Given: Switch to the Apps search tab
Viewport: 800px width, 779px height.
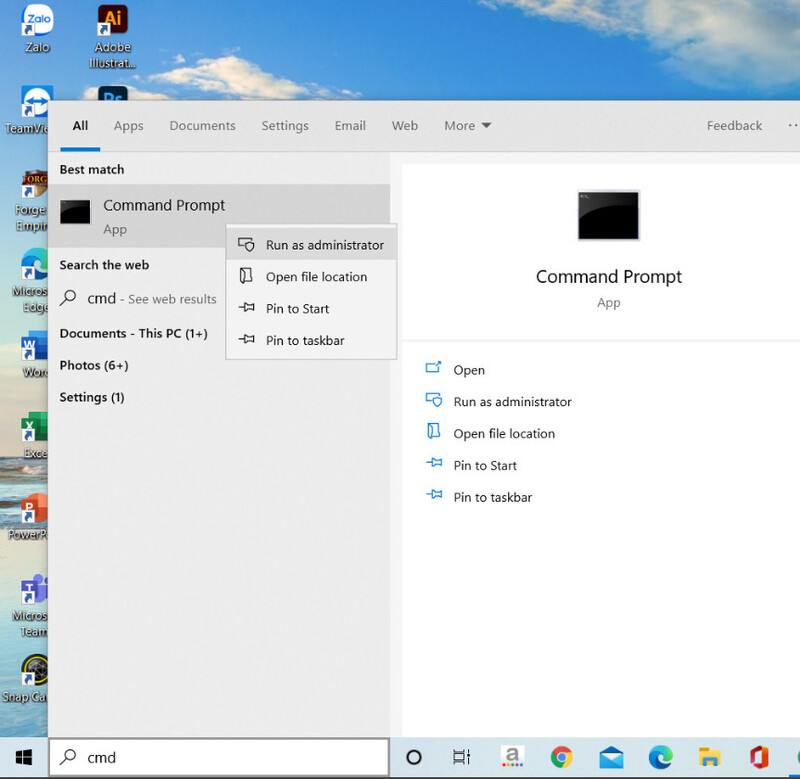Looking at the screenshot, I should tap(129, 125).
